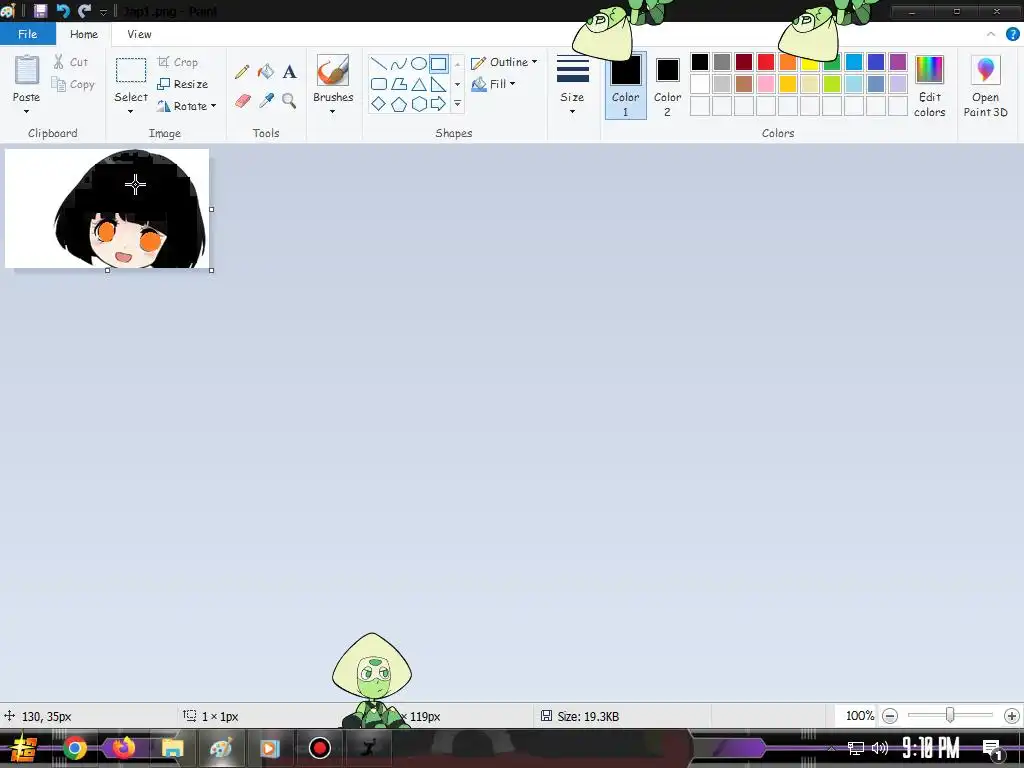The width and height of the screenshot is (1024, 768).
Task: Open File Explorer from the taskbar
Action: tap(172, 748)
